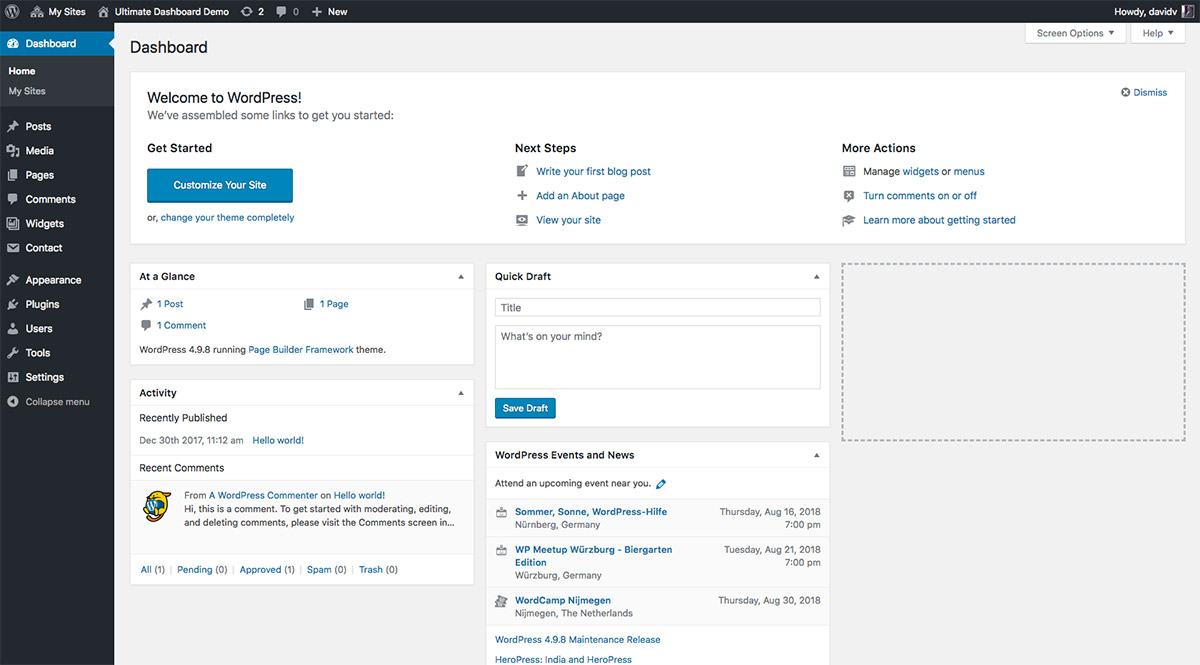Click the Widgets sidebar icon
The height and width of the screenshot is (665, 1200).
tap(13, 224)
